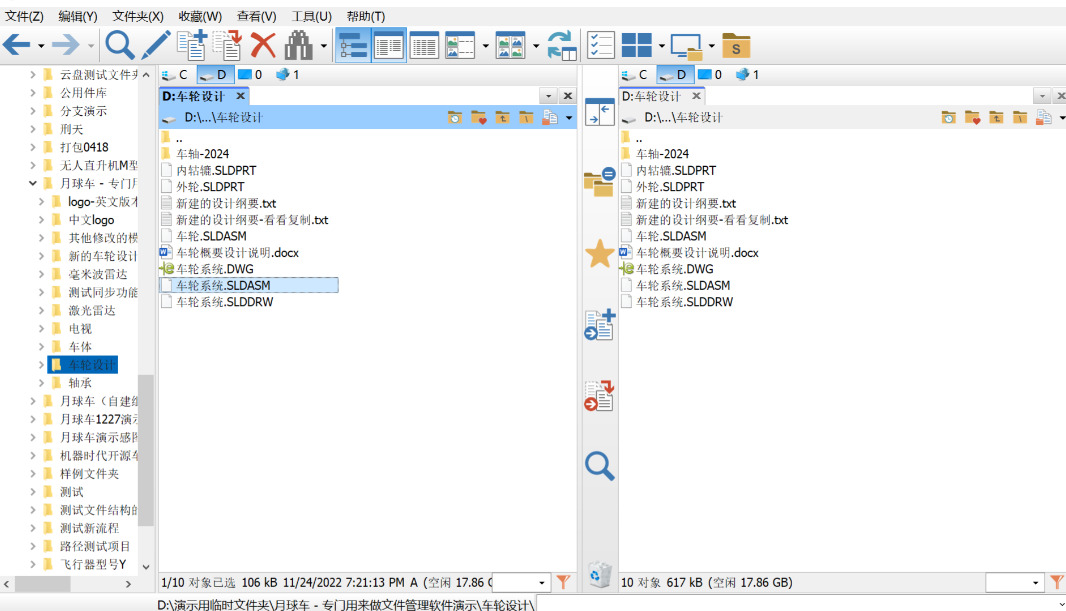Click the left pane network drive 1 button
The width and height of the screenshot is (1066, 611).
coord(288,75)
